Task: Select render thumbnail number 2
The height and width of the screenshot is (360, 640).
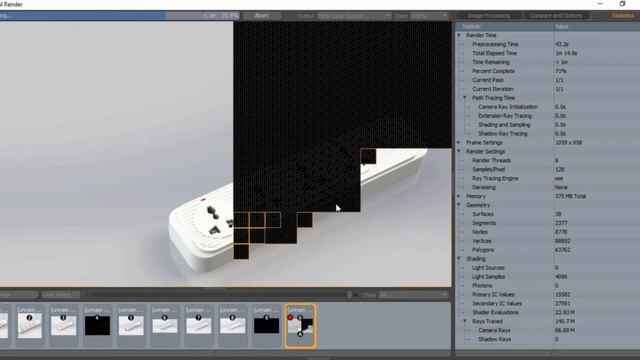Action: tap(29, 325)
